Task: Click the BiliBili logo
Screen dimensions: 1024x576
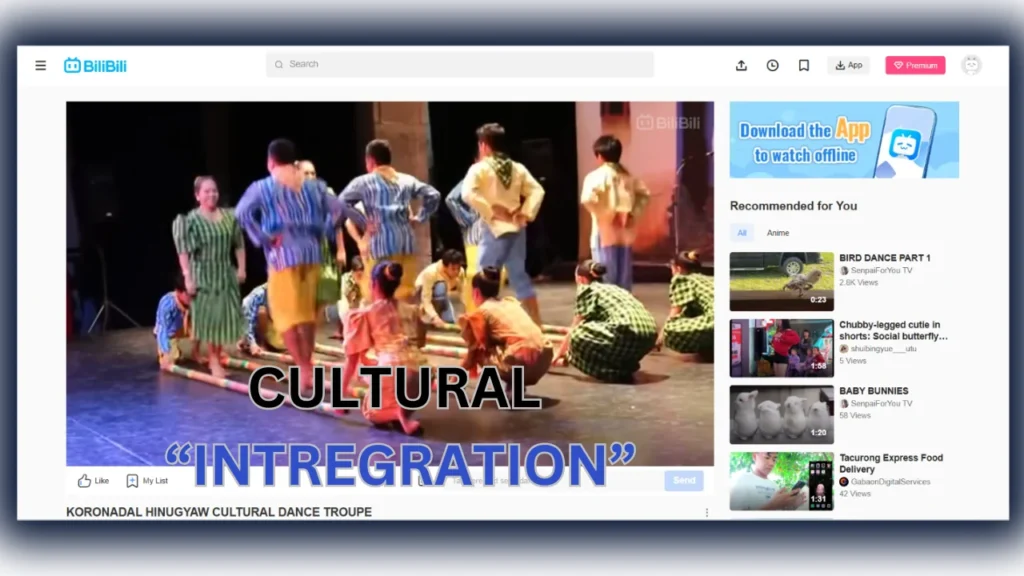Action: [x=95, y=66]
